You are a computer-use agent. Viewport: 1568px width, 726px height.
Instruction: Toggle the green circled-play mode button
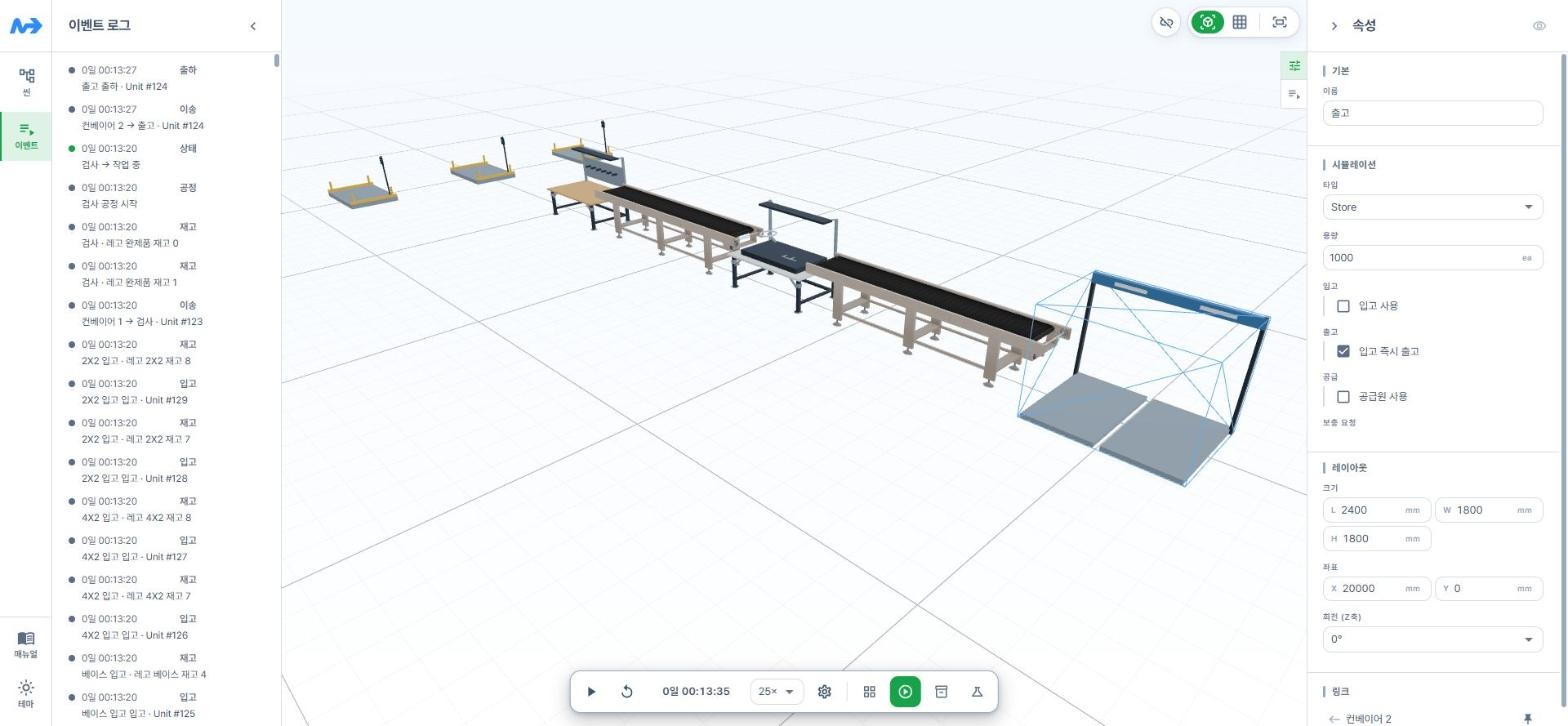pyautogui.click(x=905, y=691)
